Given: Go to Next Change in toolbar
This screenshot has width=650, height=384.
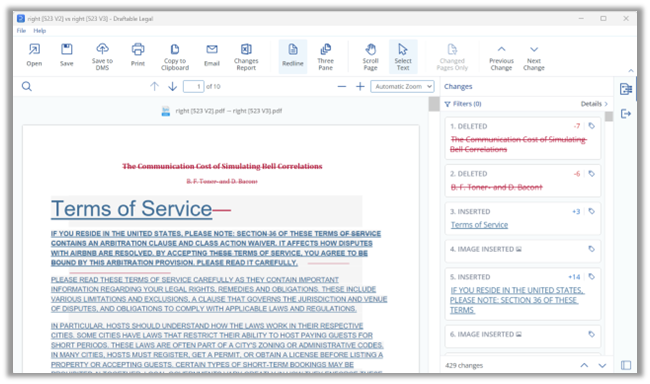Looking at the screenshot, I should pos(534,56).
